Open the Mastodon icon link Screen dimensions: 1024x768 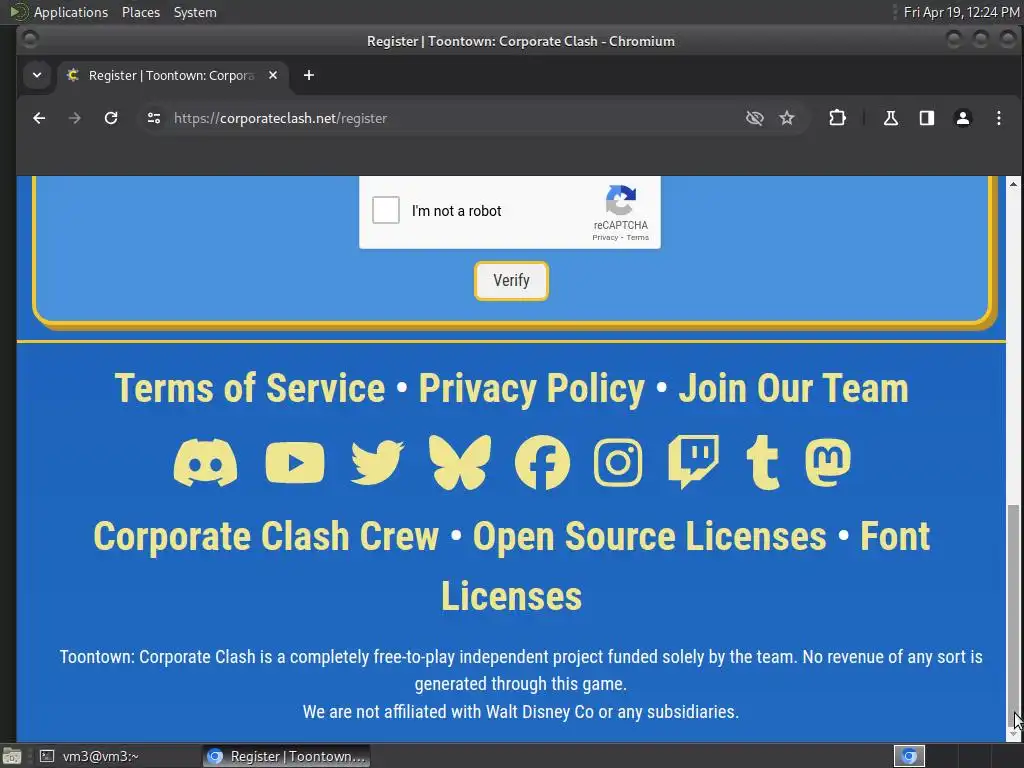[x=828, y=462]
